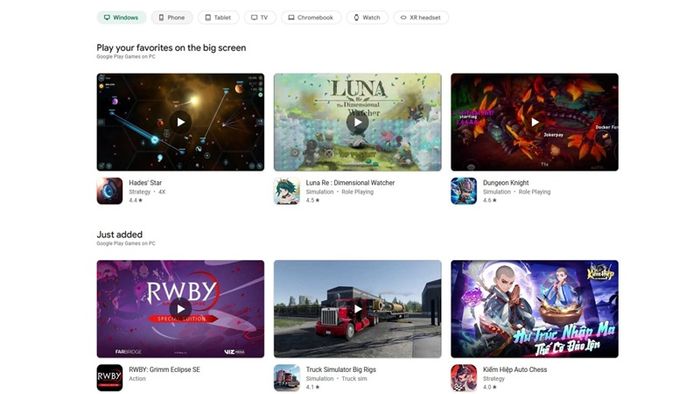Click the Simulation · Role Playing label under Luna Re
Screen dimensions: 700x394
339,192
